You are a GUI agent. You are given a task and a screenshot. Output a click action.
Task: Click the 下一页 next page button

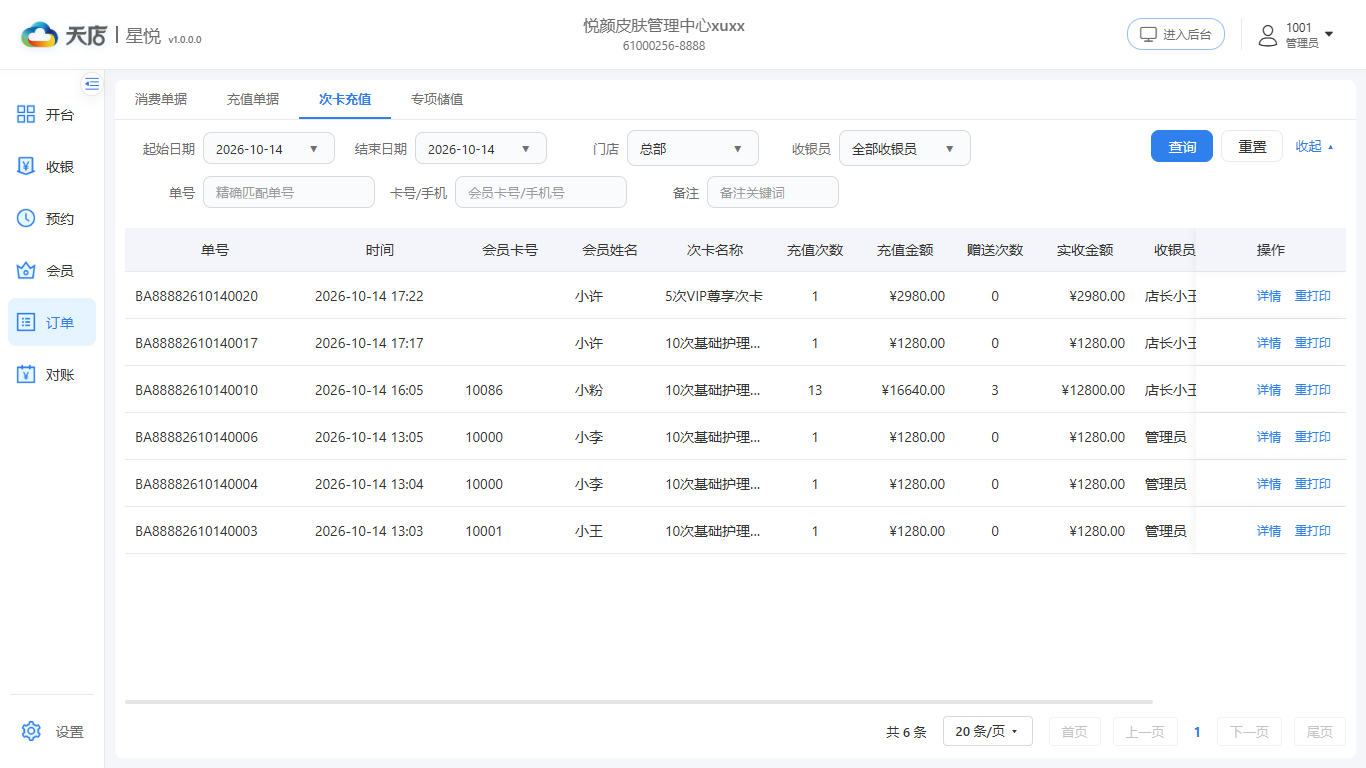click(1249, 732)
